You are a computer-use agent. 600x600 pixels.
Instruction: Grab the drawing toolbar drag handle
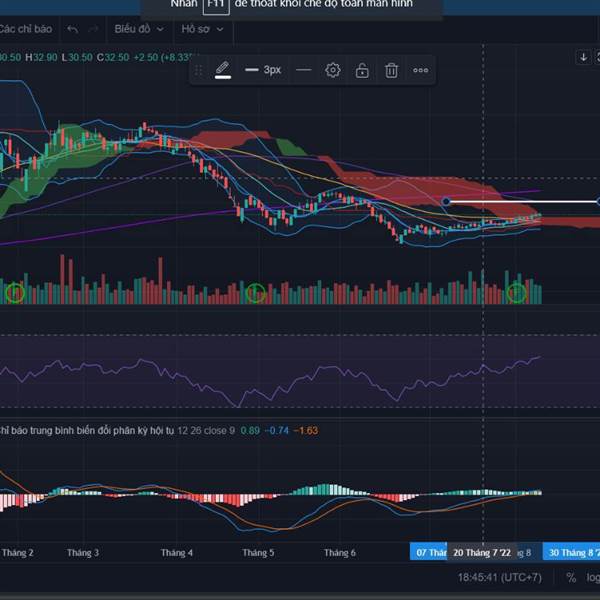coord(198,70)
